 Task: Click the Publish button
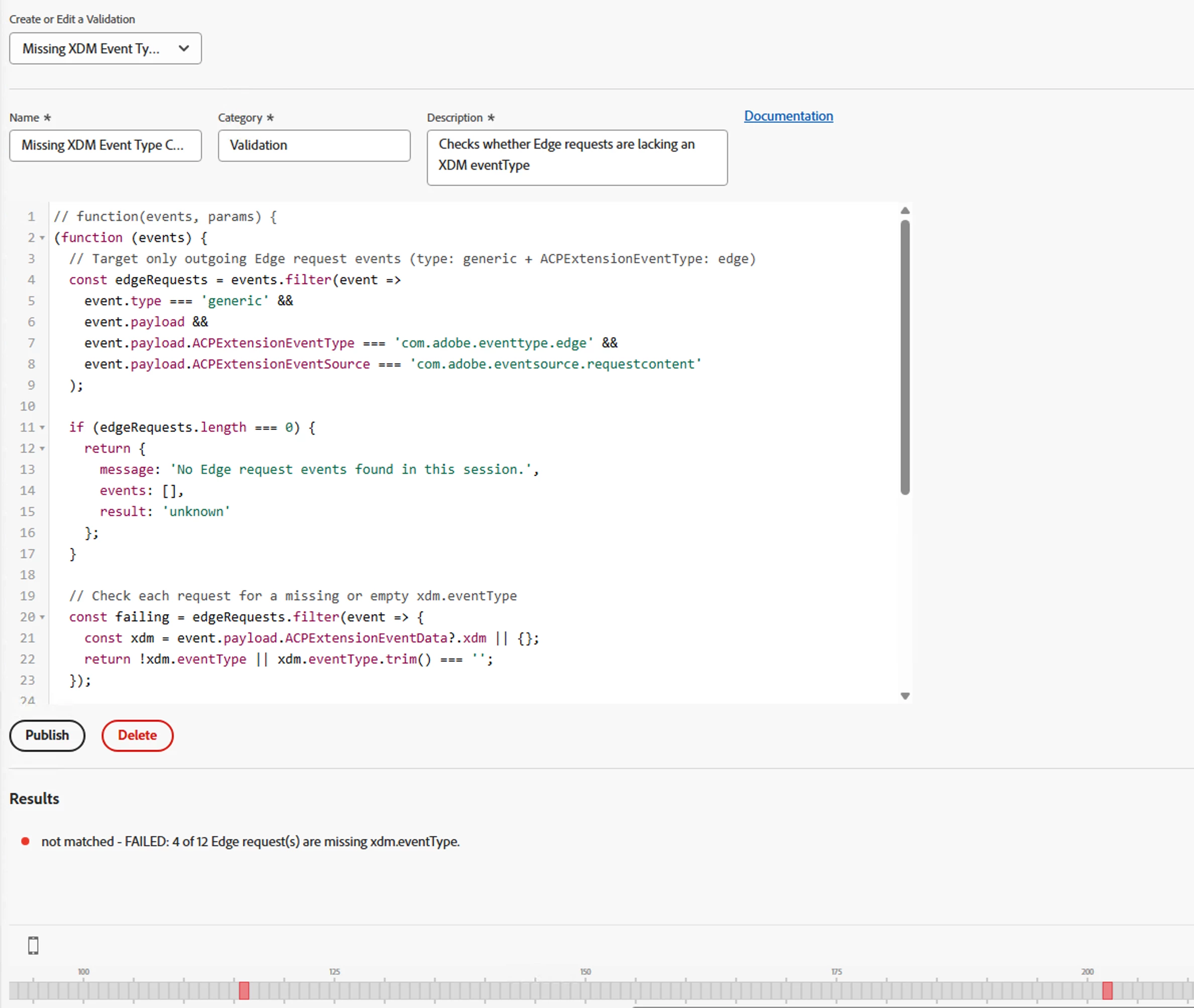coord(47,735)
